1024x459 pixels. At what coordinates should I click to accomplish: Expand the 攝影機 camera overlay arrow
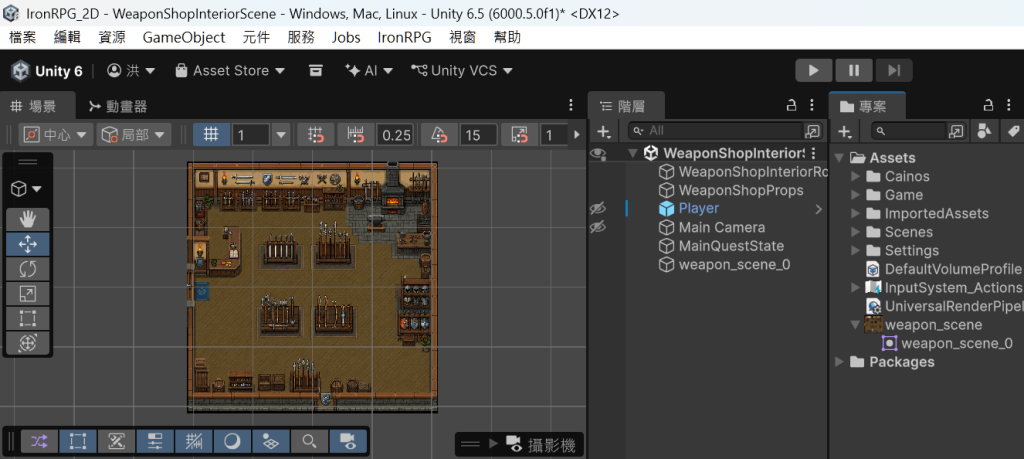coord(494,445)
